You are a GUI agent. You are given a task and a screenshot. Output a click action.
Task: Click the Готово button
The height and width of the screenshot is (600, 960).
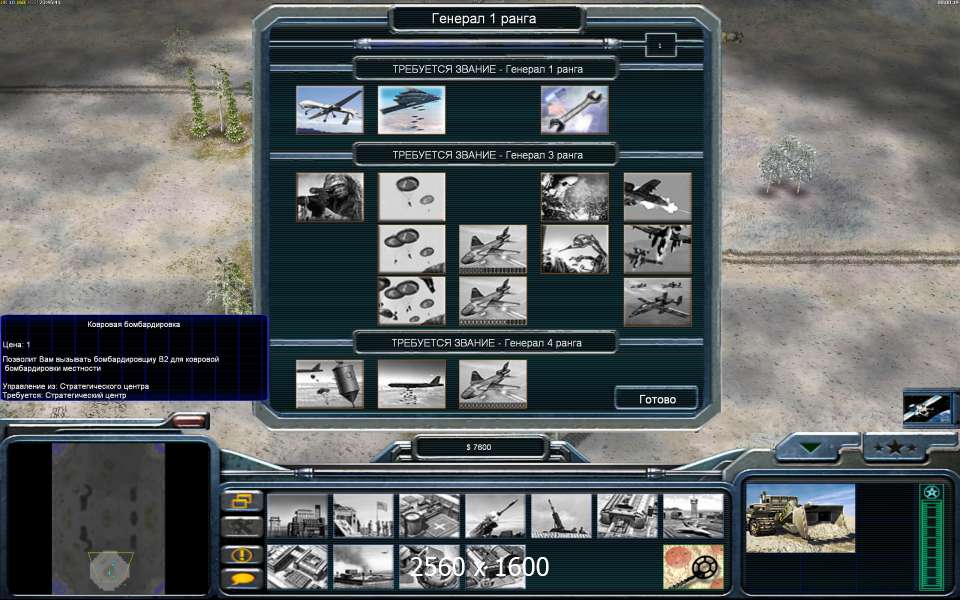656,399
